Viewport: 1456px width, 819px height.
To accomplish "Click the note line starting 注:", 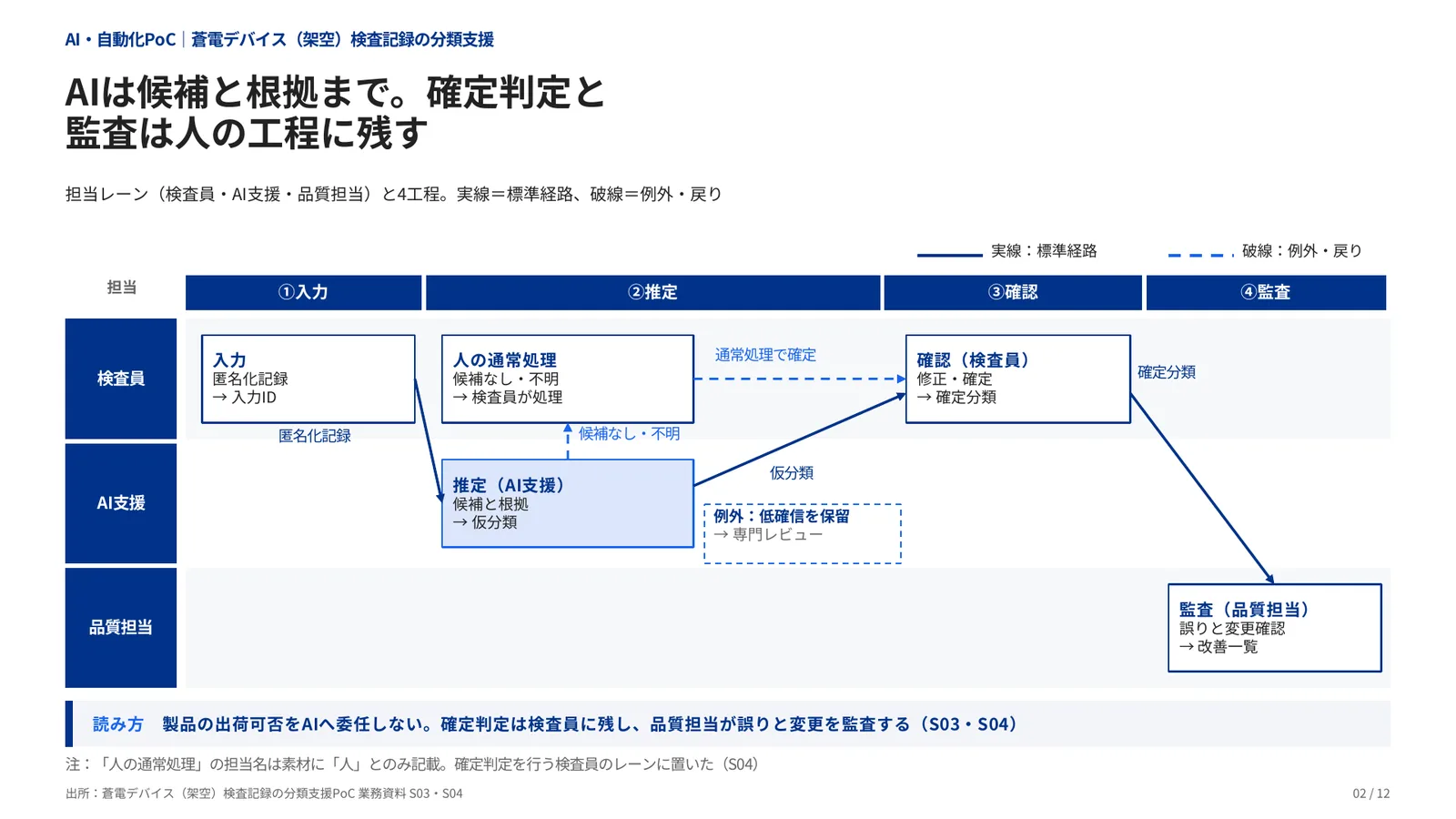I will click(412, 764).
